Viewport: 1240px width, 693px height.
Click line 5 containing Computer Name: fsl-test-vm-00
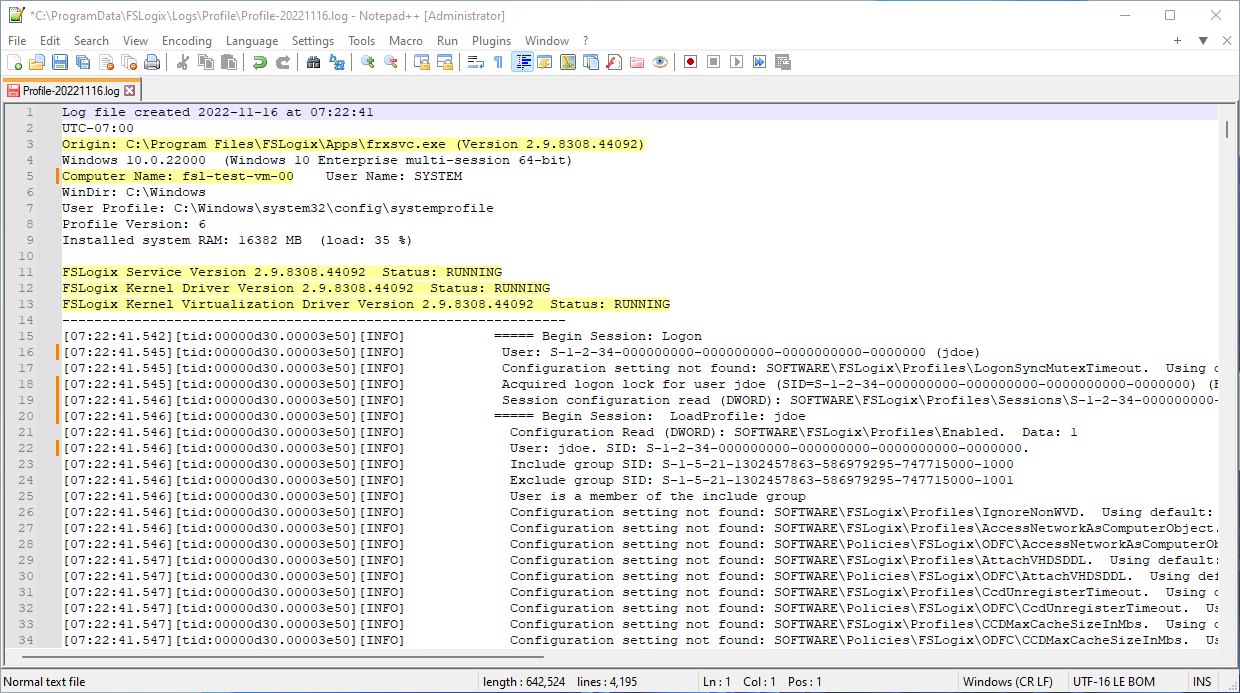[x=262, y=176]
